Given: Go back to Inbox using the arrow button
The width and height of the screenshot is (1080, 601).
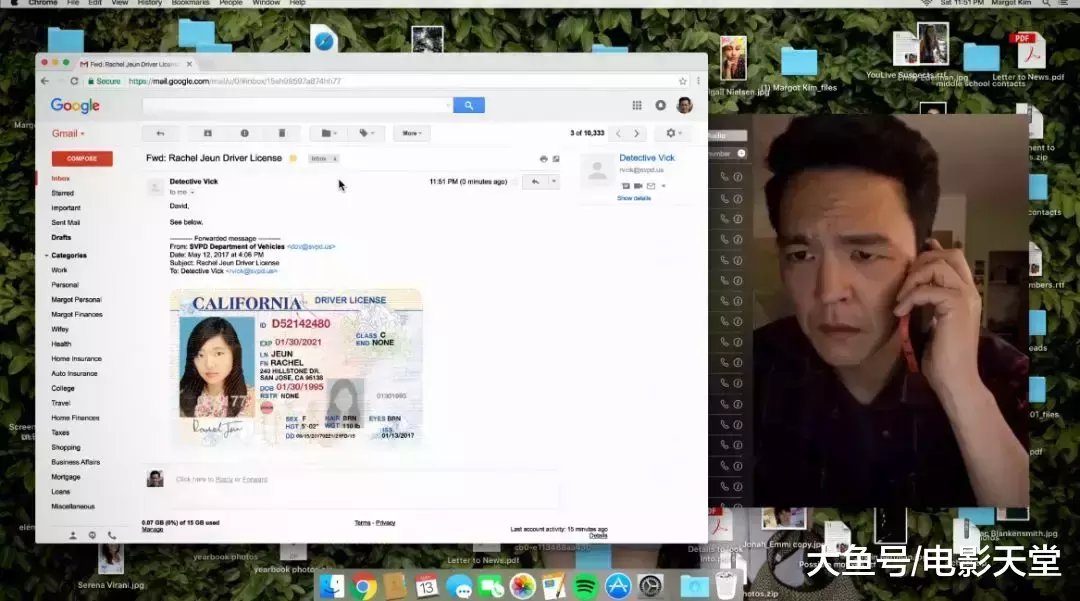Looking at the screenshot, I should click(x=160, y=134).
